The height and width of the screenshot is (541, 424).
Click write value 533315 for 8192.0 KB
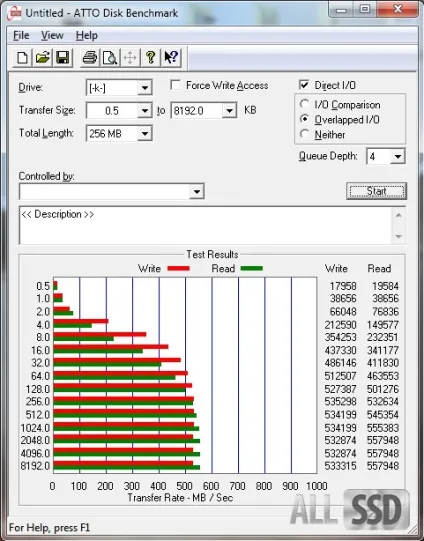[341, 466]
